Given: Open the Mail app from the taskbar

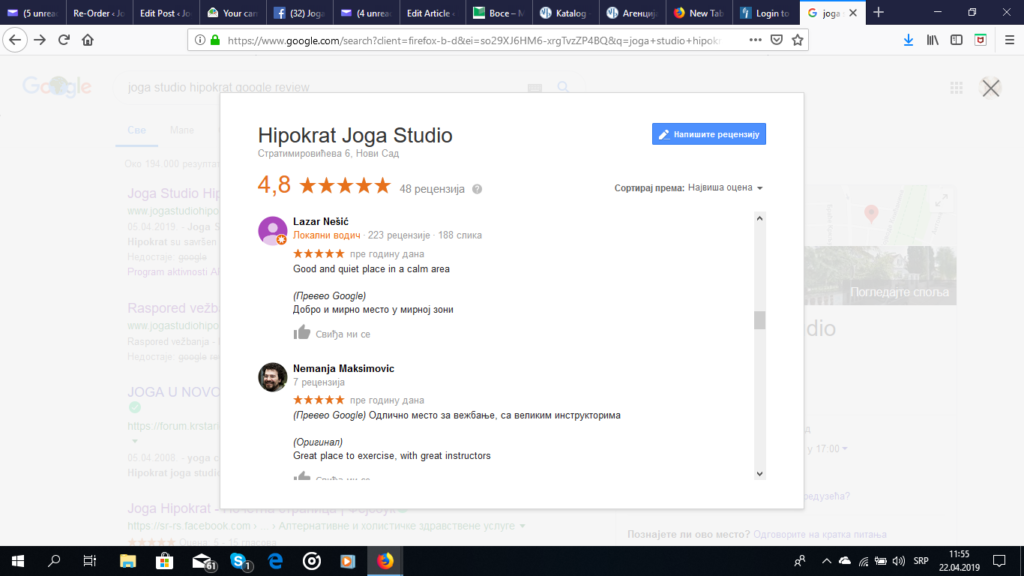Looking at the screenshot, I should (202, 561).
